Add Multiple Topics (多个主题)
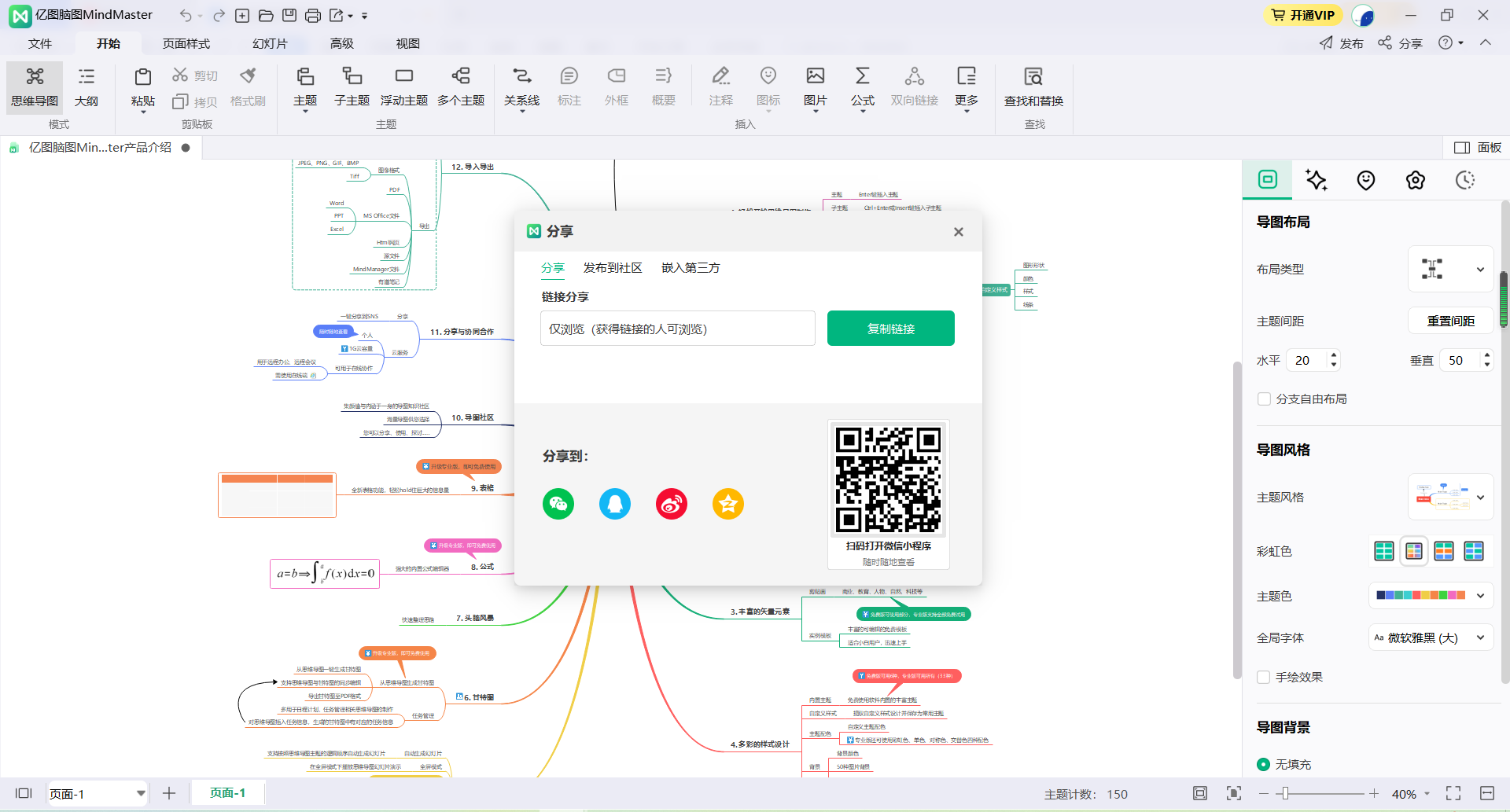Viewport: 1510px width, 812px height. [x=461, y=87]
